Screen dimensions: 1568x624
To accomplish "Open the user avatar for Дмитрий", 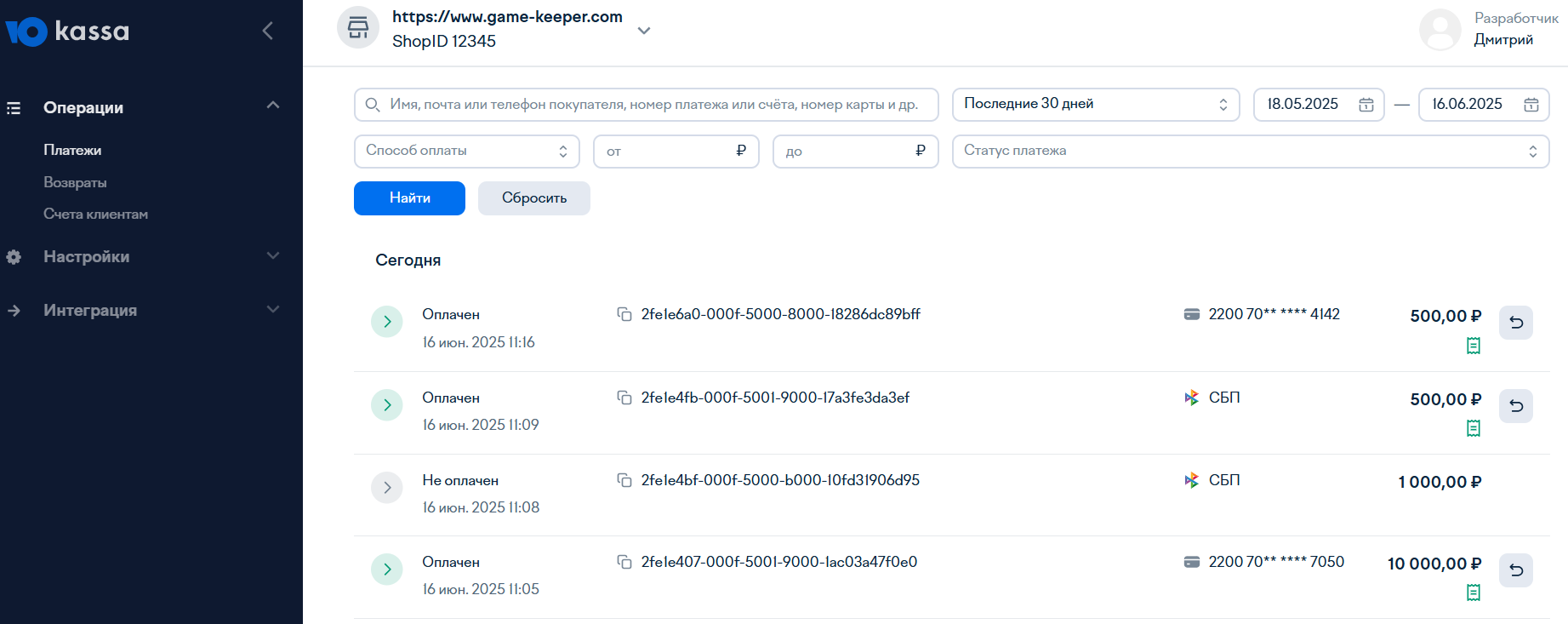I will [x=1440, y=29].
